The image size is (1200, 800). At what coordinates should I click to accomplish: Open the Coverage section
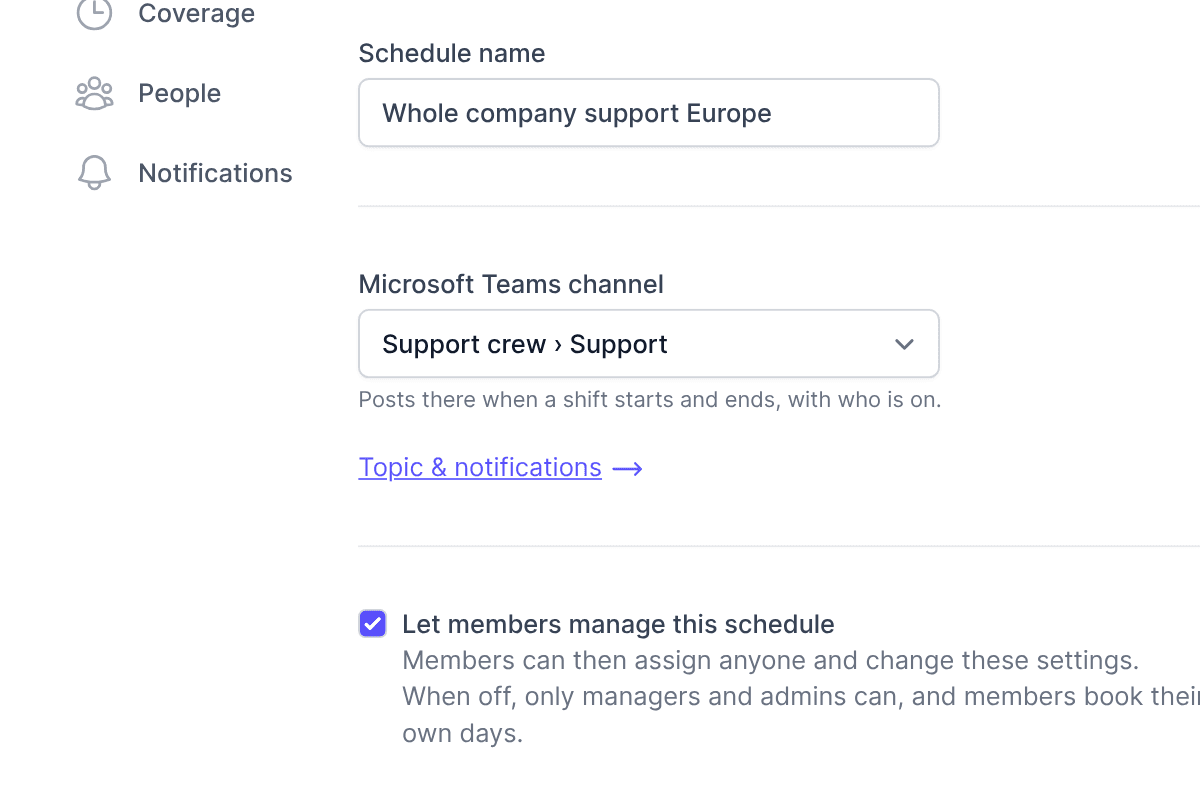click(x=196, y=13)
